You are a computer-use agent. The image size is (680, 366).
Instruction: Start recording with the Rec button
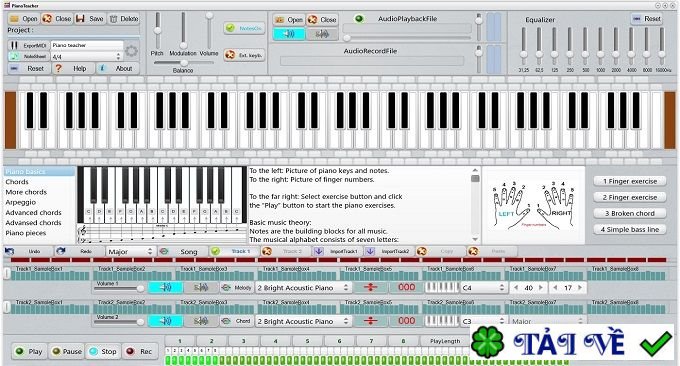point(139,351)
